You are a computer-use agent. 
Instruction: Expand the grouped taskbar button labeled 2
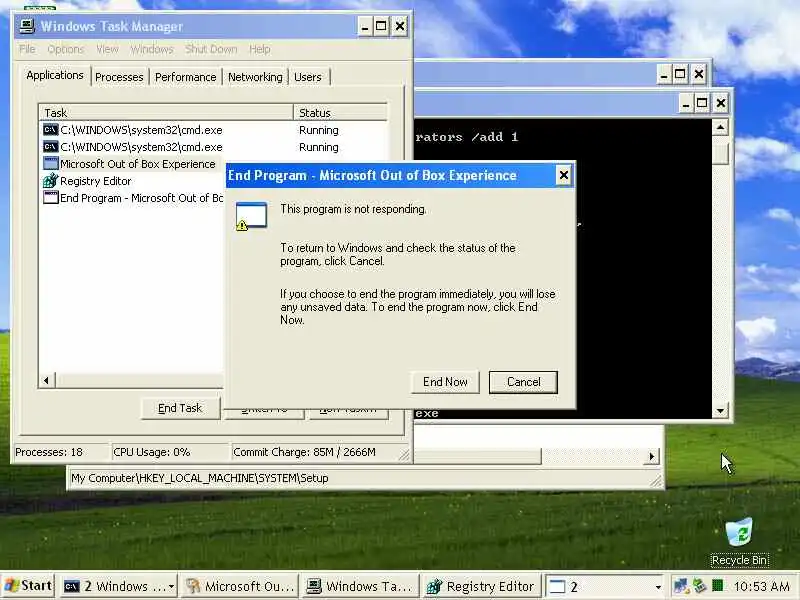point(604,587)
